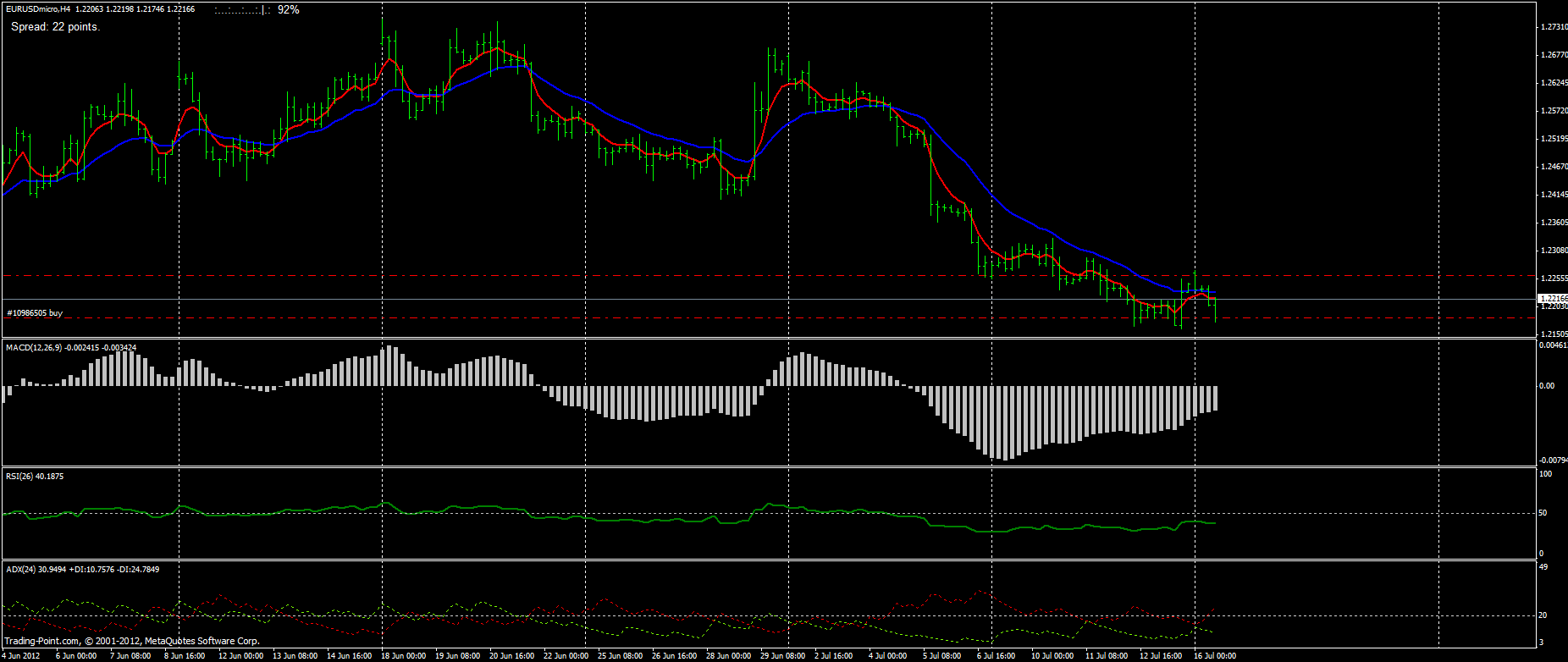Viewport: 1568px width, 662px height.
Task: Click the 6 Jul 16:00 time label
Action: point(996,656)
